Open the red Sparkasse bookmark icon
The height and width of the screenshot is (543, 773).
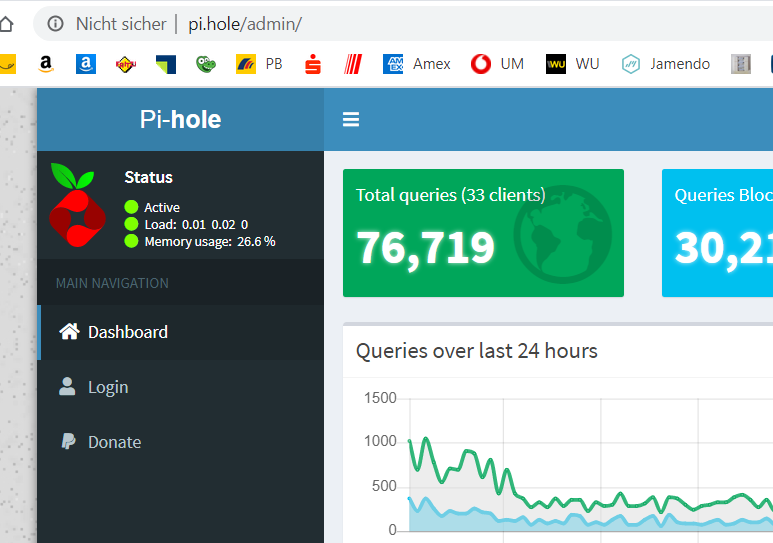[x=313, y=64]
